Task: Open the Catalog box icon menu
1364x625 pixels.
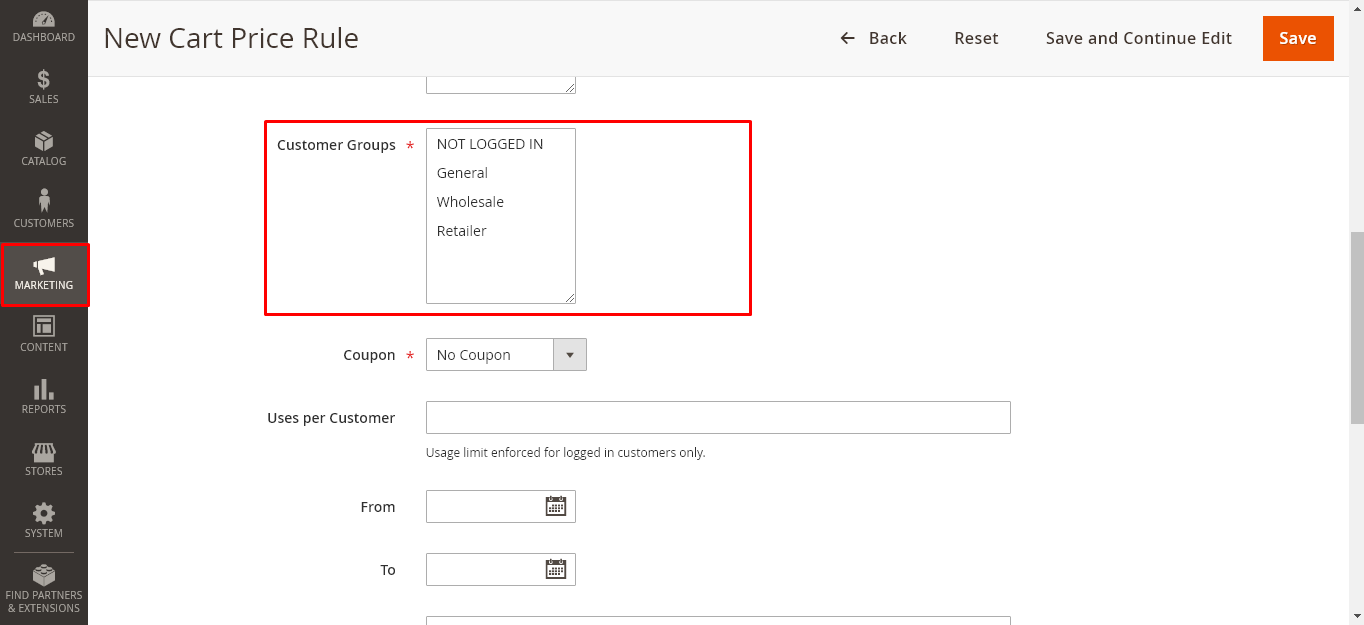Action: [x=44, y=148]
